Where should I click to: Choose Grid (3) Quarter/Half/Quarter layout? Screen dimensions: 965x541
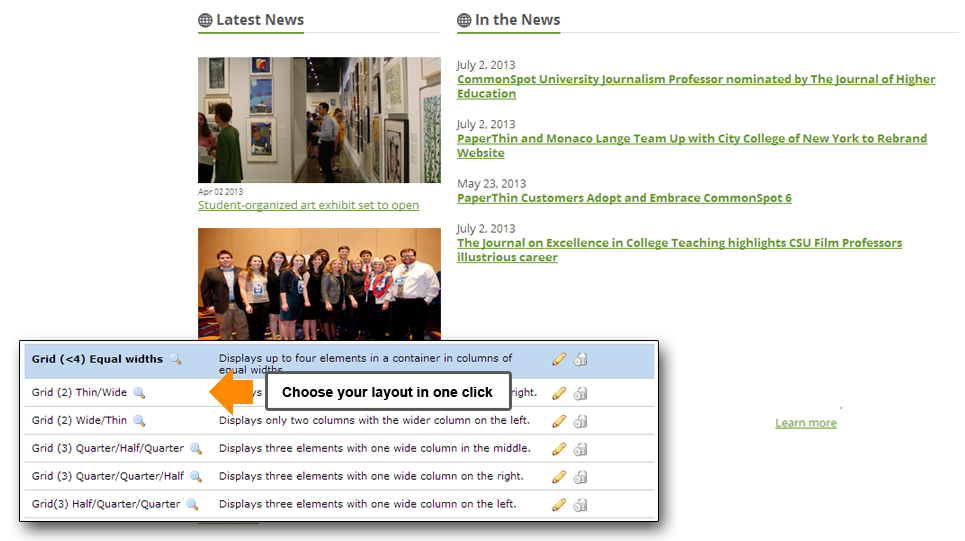coord(108,448)
